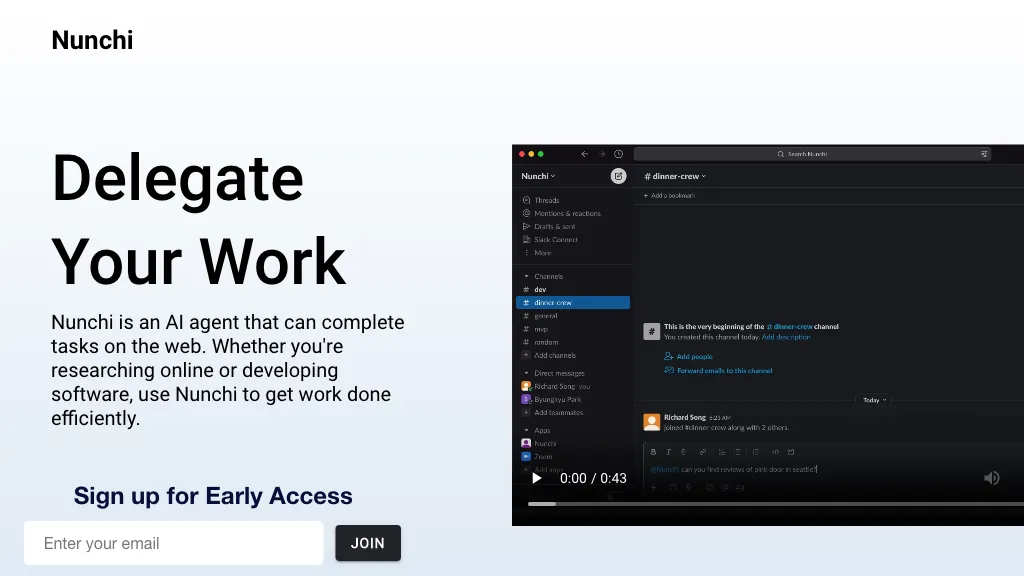Click the link formatting icon

tap(702, 452)
